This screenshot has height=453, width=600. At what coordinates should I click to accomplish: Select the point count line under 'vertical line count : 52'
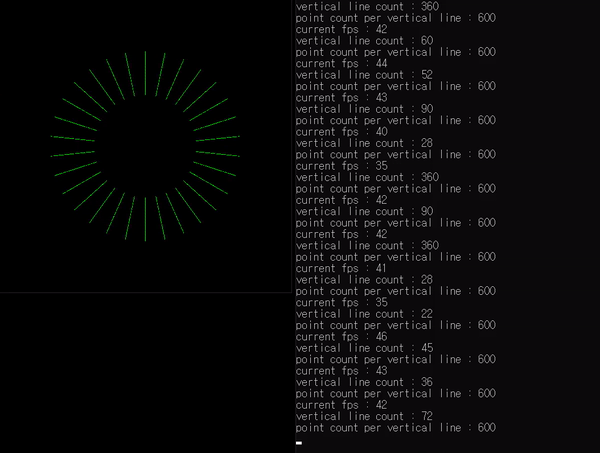point(396,86)
